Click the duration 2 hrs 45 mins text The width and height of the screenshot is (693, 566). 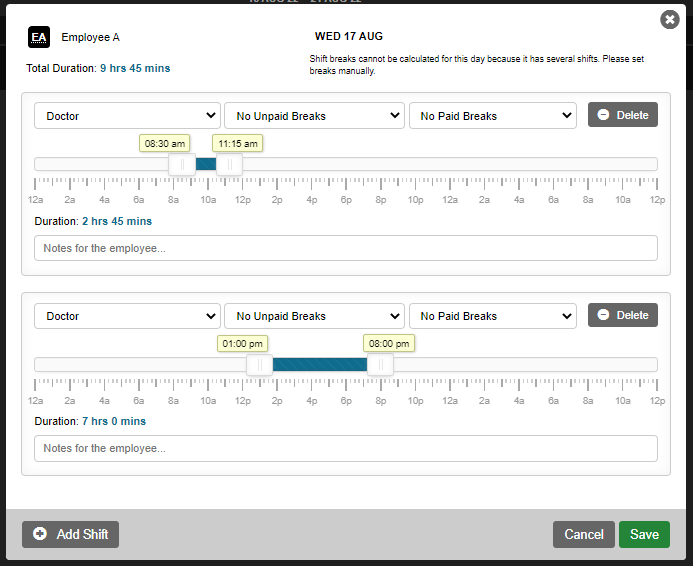pos(117,221)
